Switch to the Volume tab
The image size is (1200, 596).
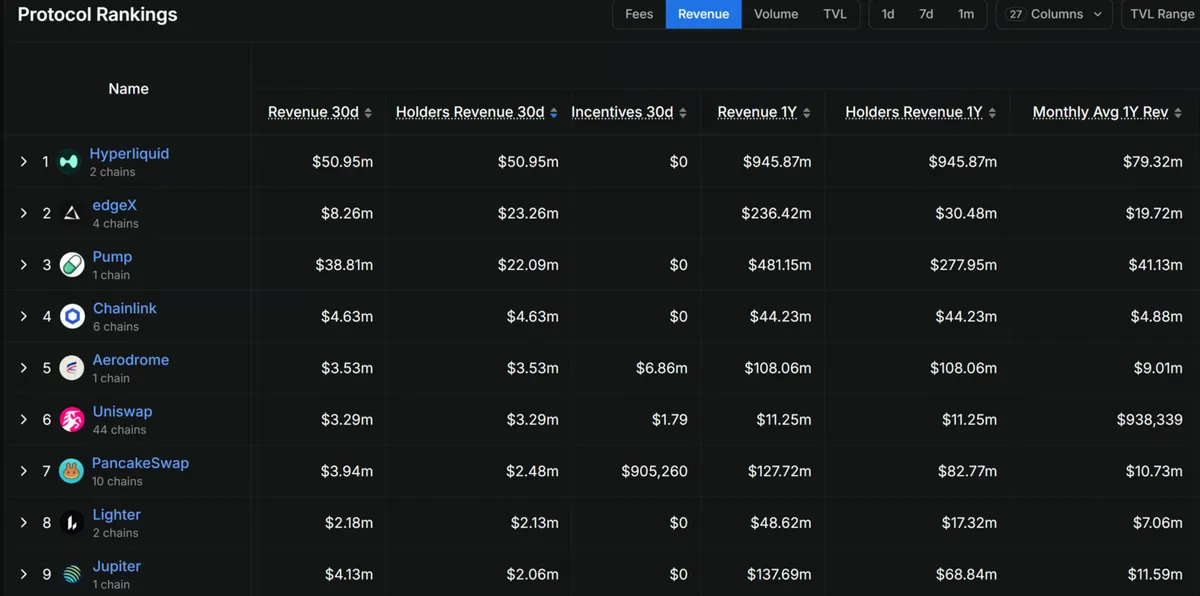(x=776, y=14)
